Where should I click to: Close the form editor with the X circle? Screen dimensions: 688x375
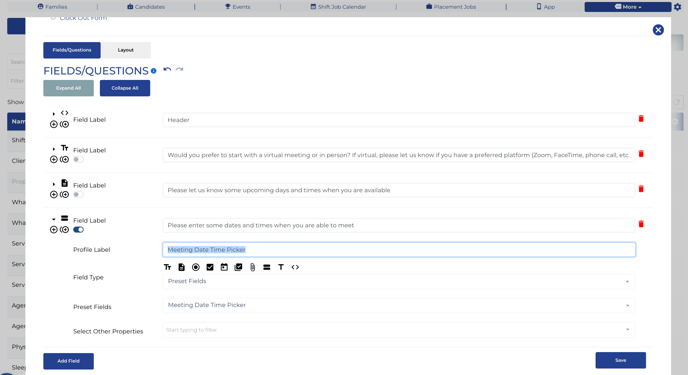click(x=658, y=30)
